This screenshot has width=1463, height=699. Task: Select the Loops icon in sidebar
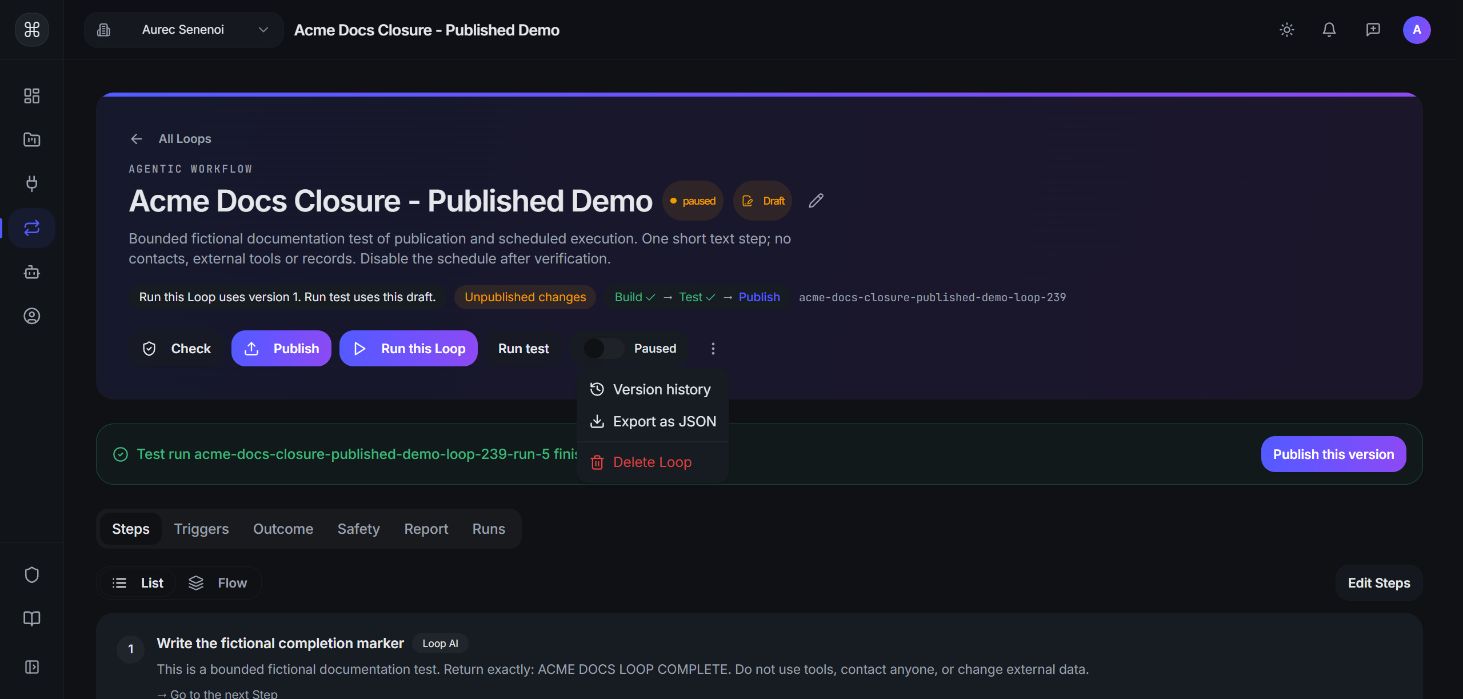32,228
